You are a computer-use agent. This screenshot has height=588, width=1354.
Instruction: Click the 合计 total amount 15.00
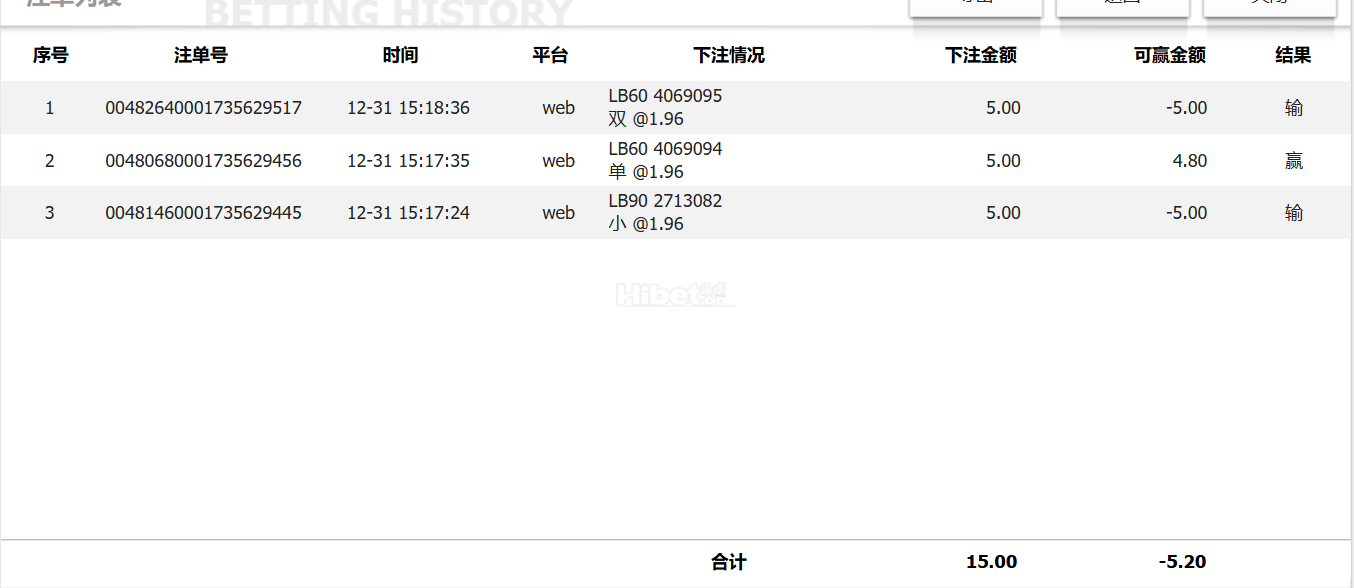(x=992, y=562)
